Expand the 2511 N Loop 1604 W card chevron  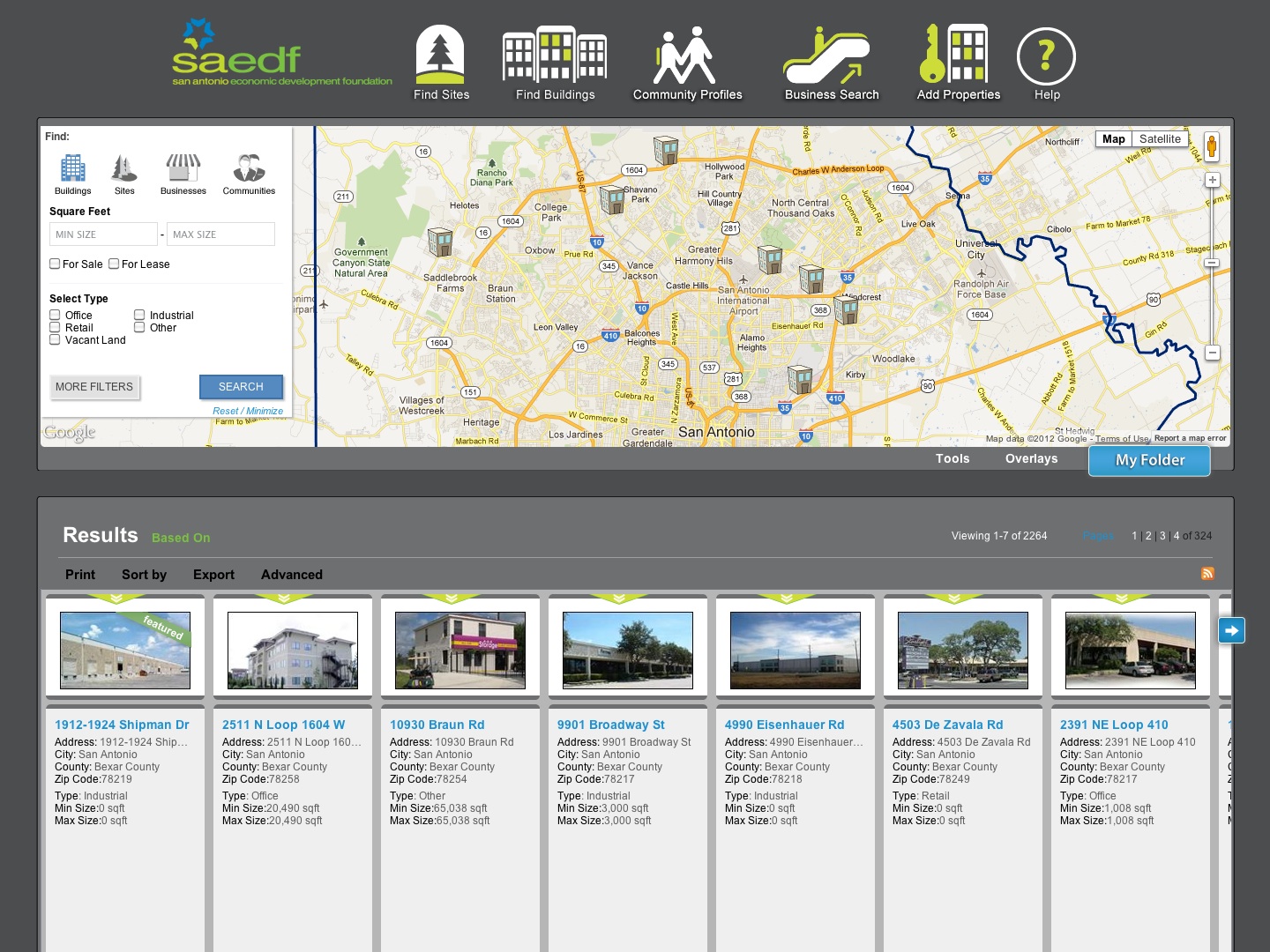[284, 599]
